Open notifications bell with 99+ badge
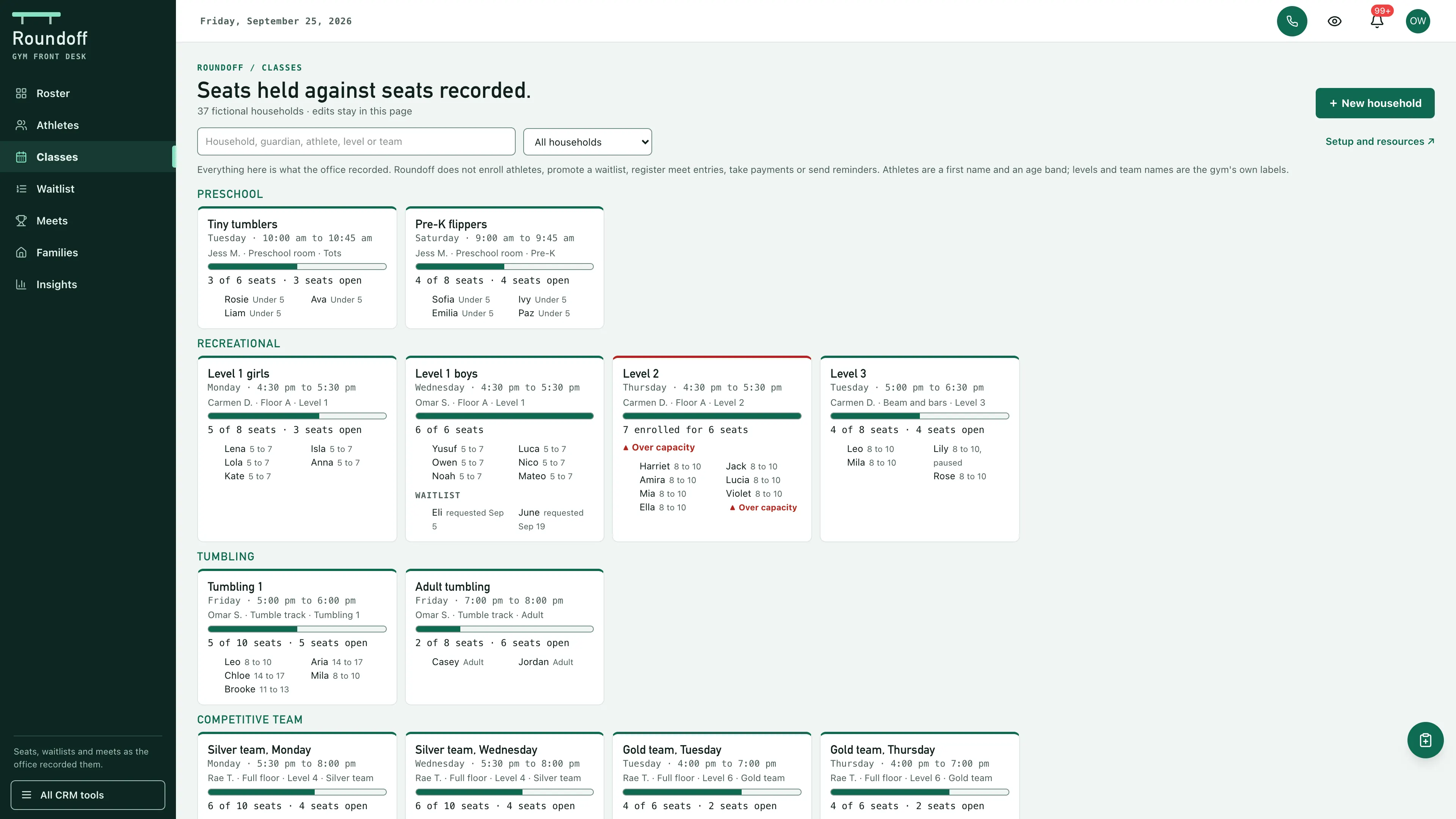Screen dimensions: 1456x819 [1377, 21]
